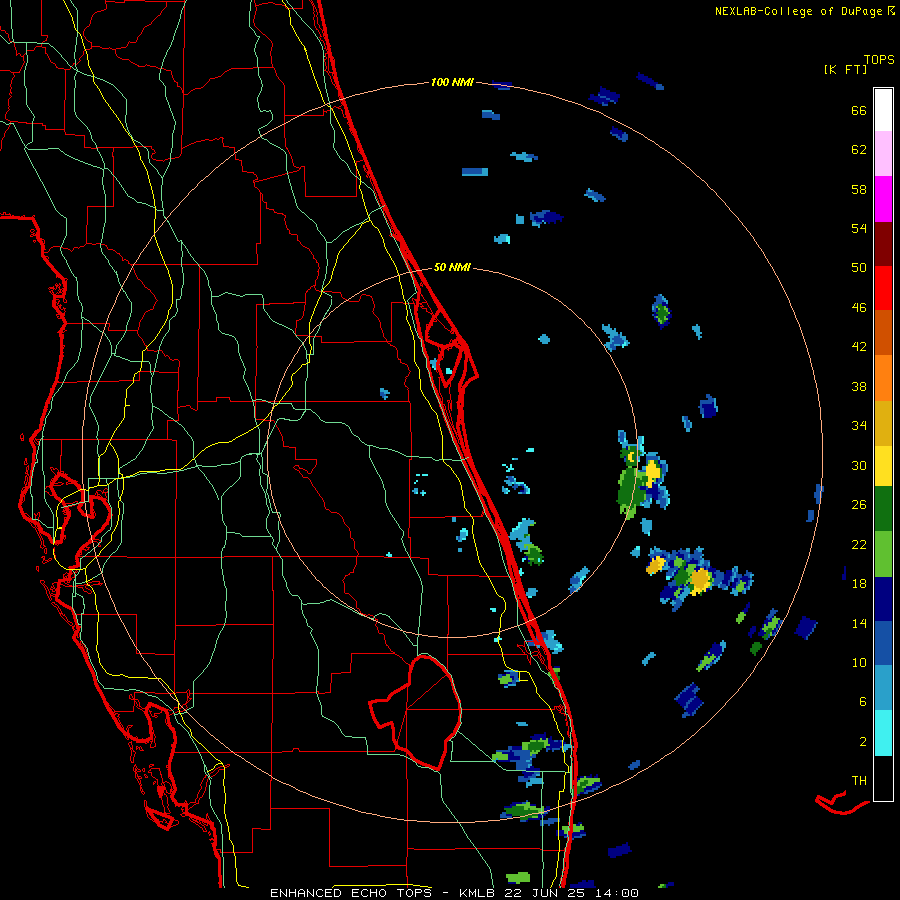The width and height of the screenshot is (900, 900).
Task: Click the magenta legend swatch
Action: [883, 199]
